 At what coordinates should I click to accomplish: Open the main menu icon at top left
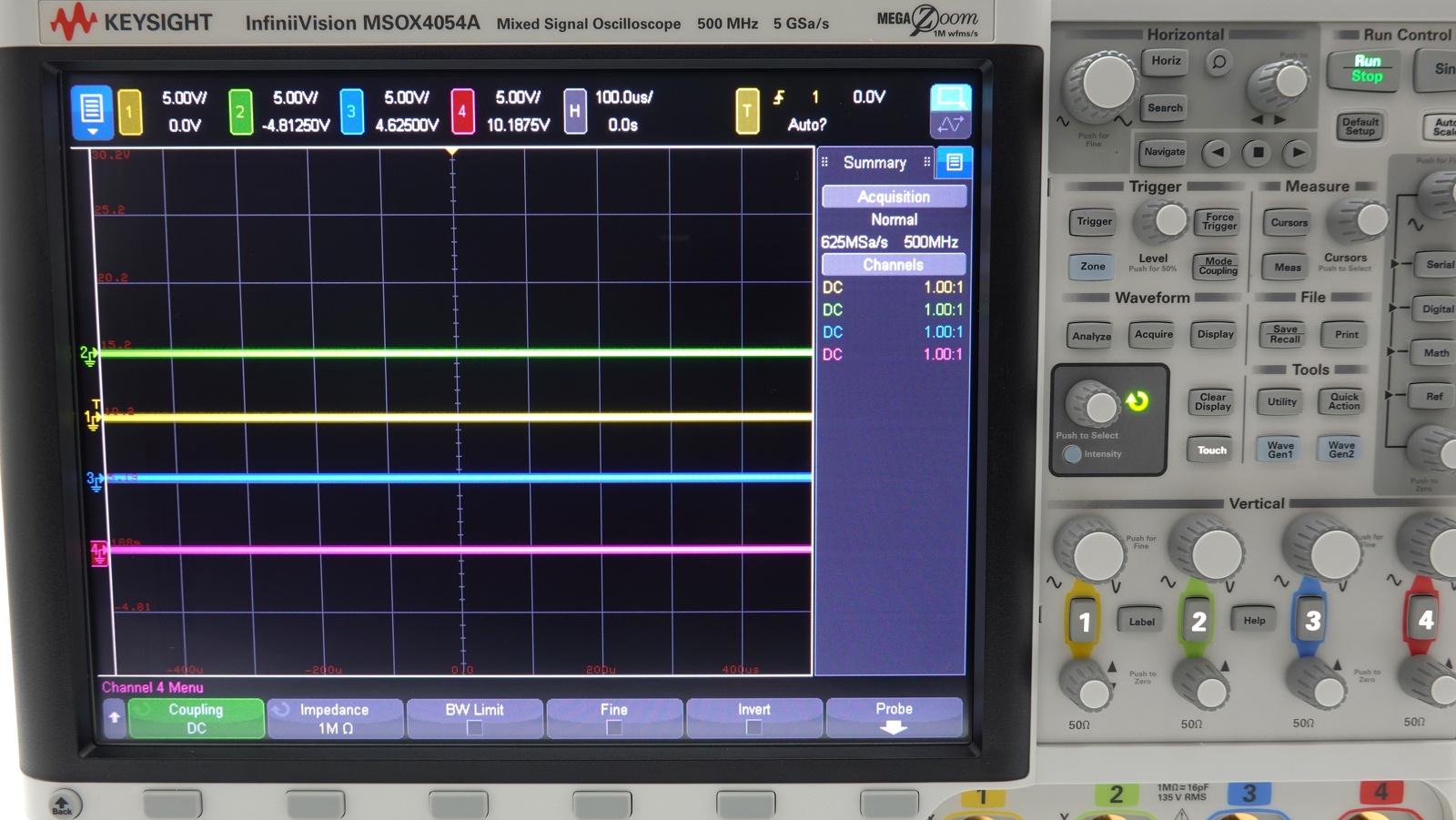(x=91, y=112)
